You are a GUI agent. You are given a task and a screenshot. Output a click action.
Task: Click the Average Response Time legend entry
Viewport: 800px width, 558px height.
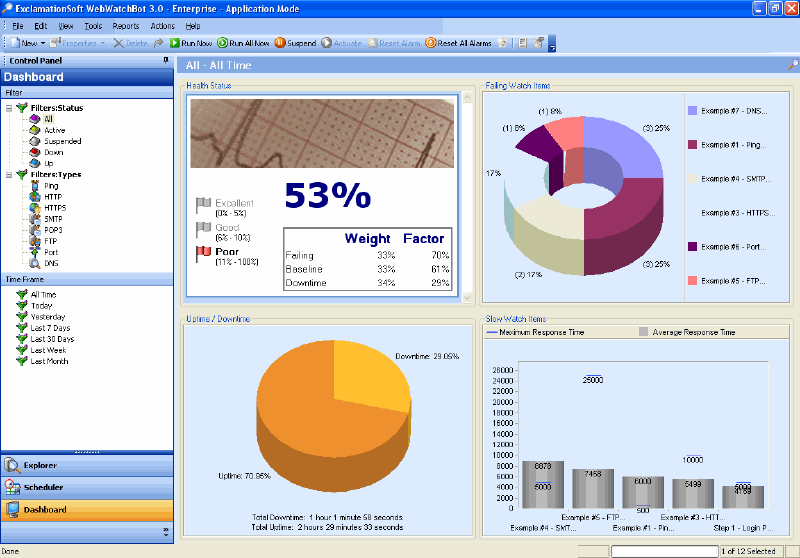pos(687,333)
